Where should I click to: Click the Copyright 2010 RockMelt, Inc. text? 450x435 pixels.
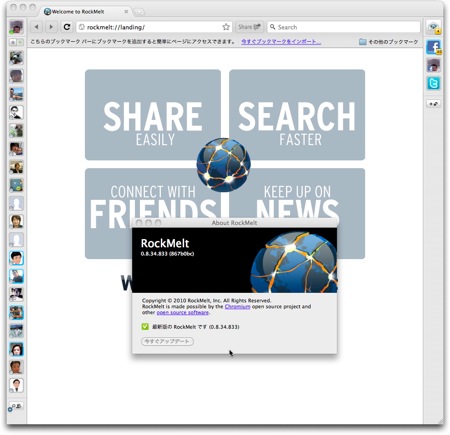click(207, 300)
